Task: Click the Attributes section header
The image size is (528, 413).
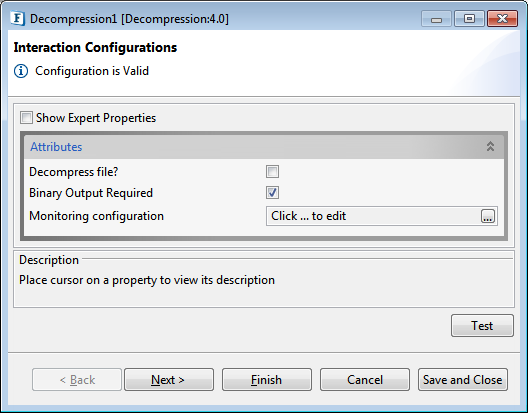Action: (x=264, y=147)
